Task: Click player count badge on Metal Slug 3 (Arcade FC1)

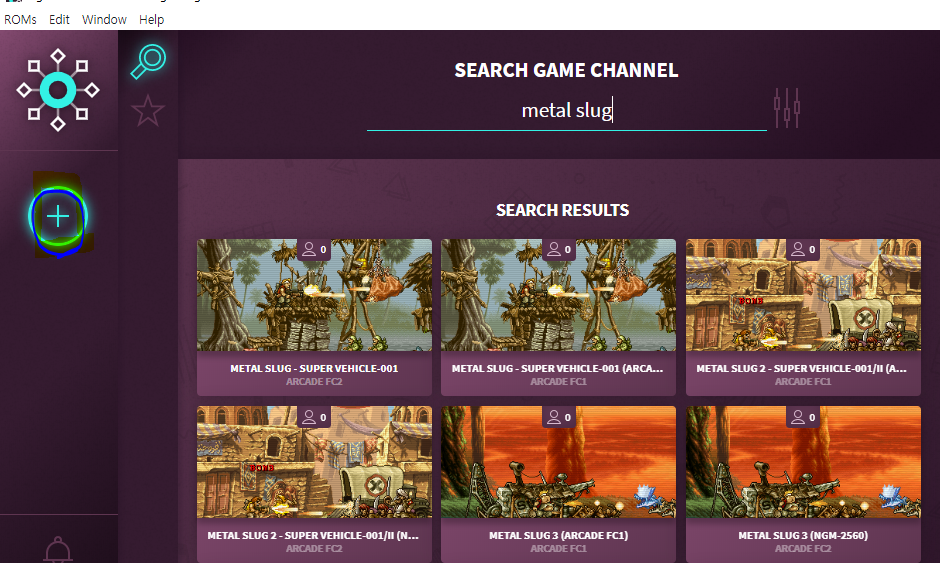Action: [559, 417]
